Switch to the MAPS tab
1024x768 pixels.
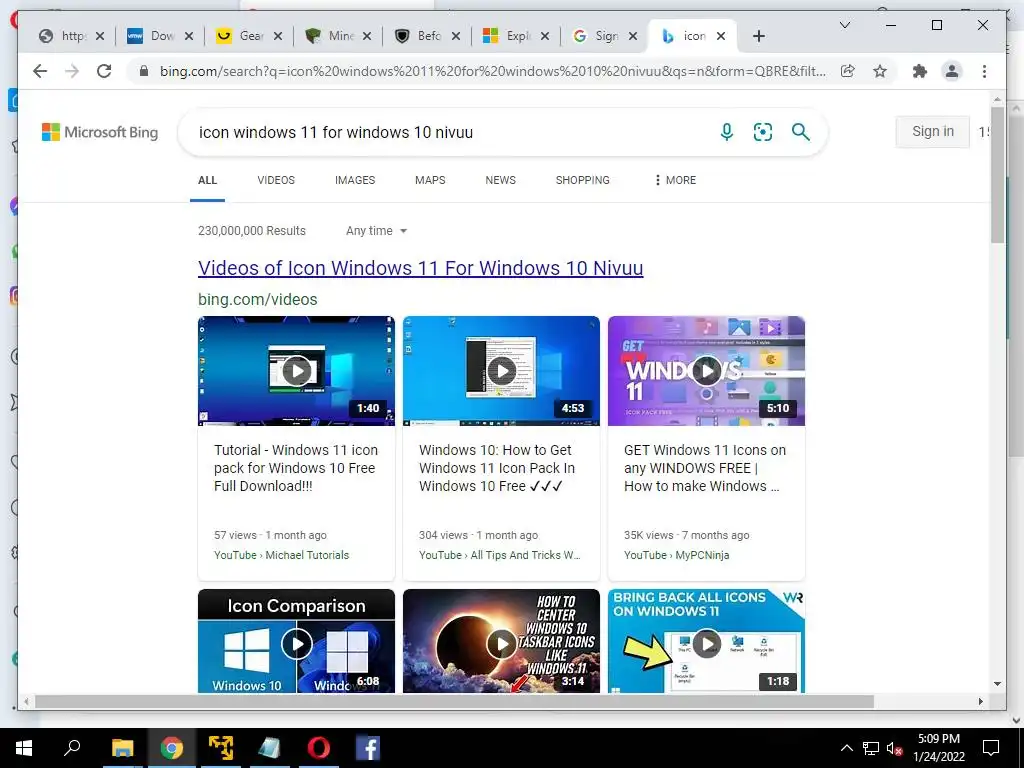point(430,180)
